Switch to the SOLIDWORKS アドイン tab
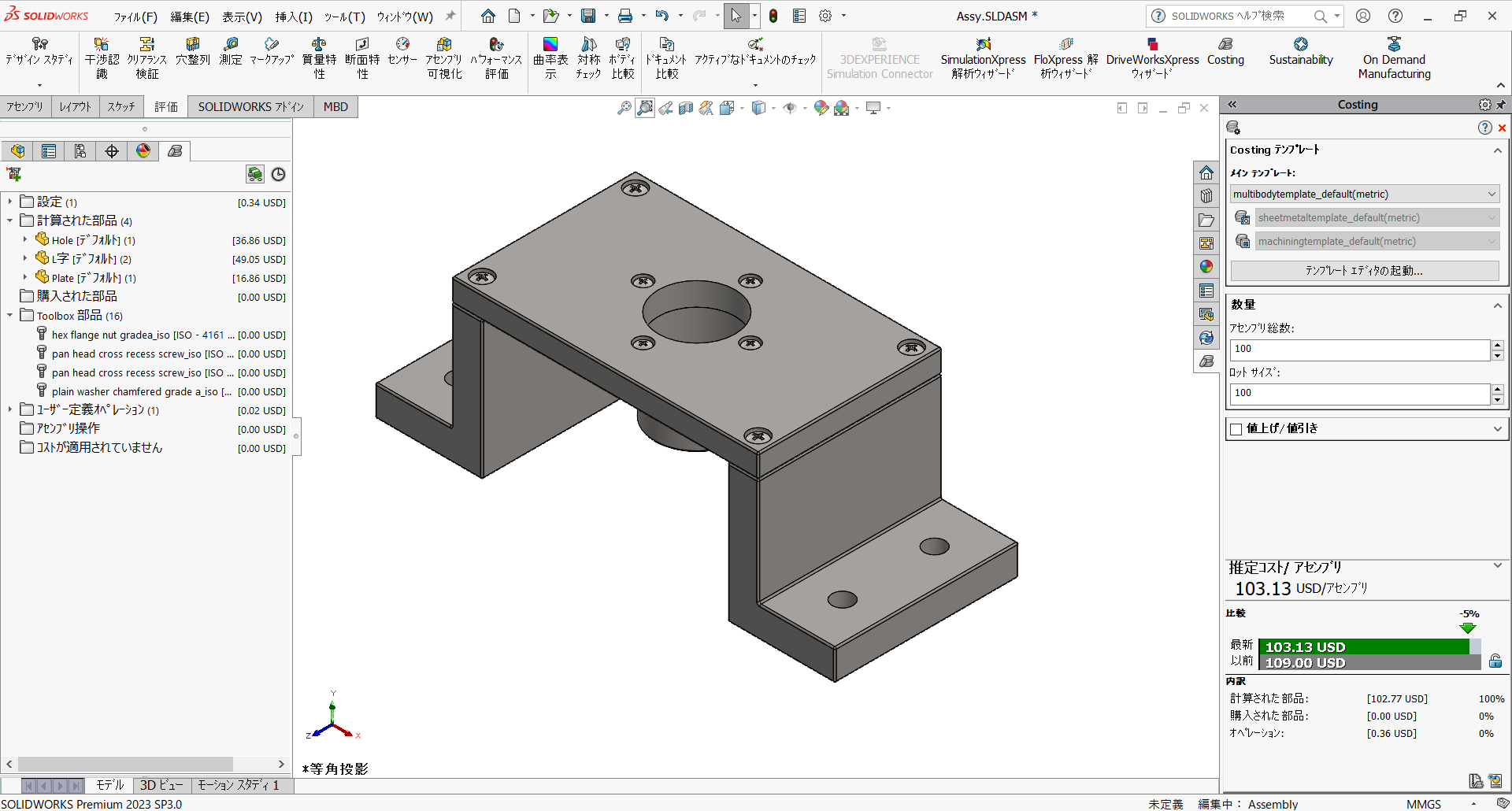Screen dimensions: 1512x811 (250, 107)
